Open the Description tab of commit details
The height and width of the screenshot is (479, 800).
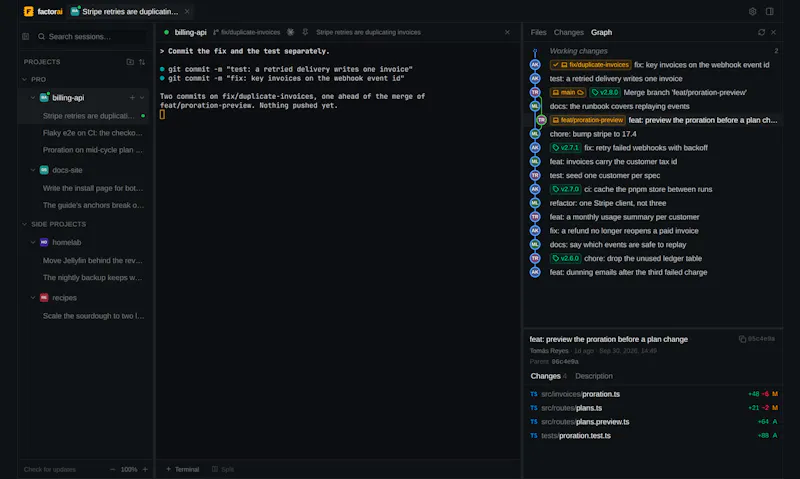[x=594, y=376]
